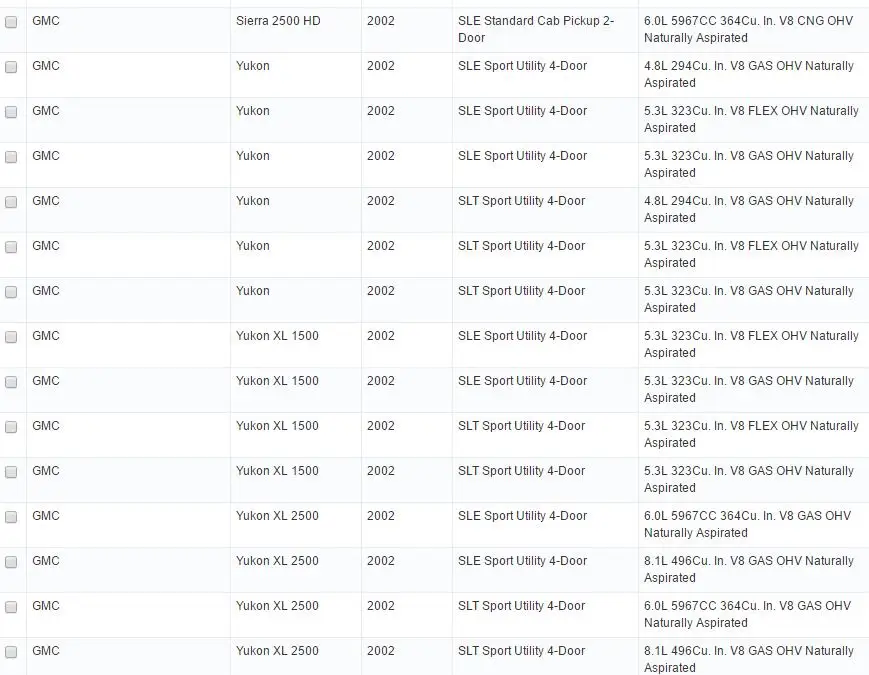
Task: Click FLEX engine cell in Yukon XL 1500 SLT row
Action: [x=752, y=434]
